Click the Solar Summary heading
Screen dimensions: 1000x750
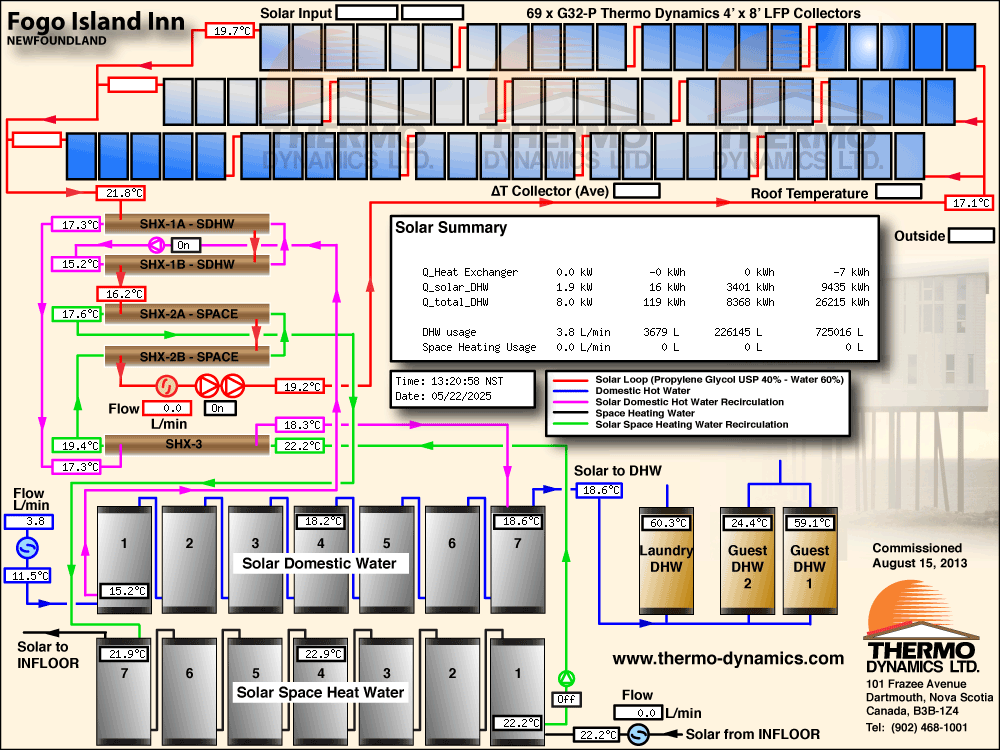[451, 228]
